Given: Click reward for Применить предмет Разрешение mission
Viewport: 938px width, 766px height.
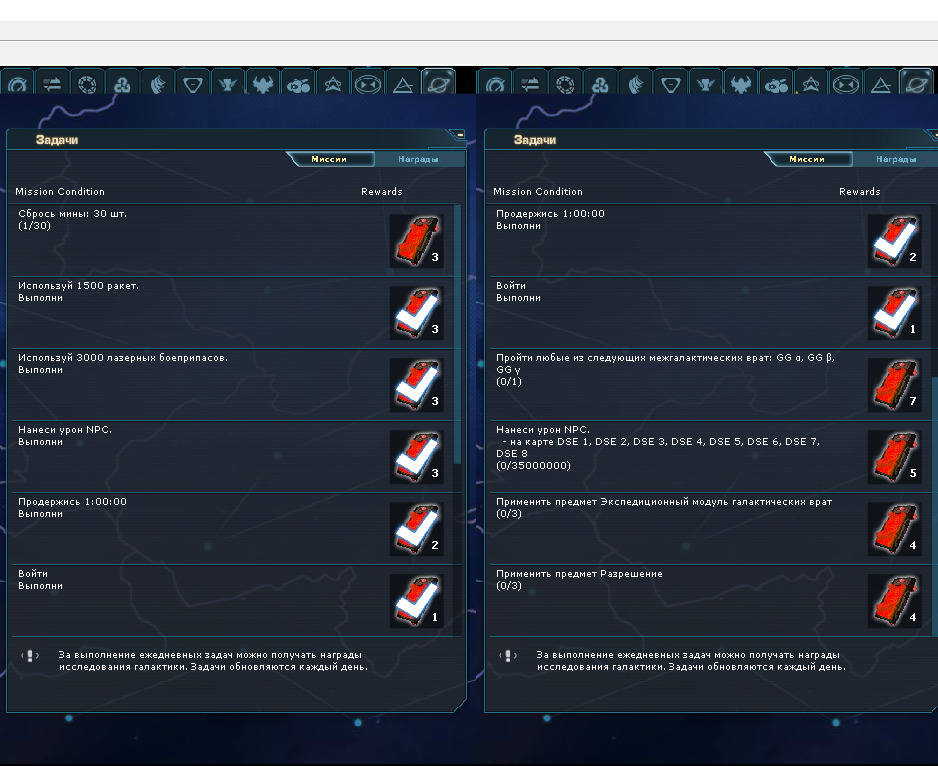Looking at the screenshot, I should click(x=894, y=601).
